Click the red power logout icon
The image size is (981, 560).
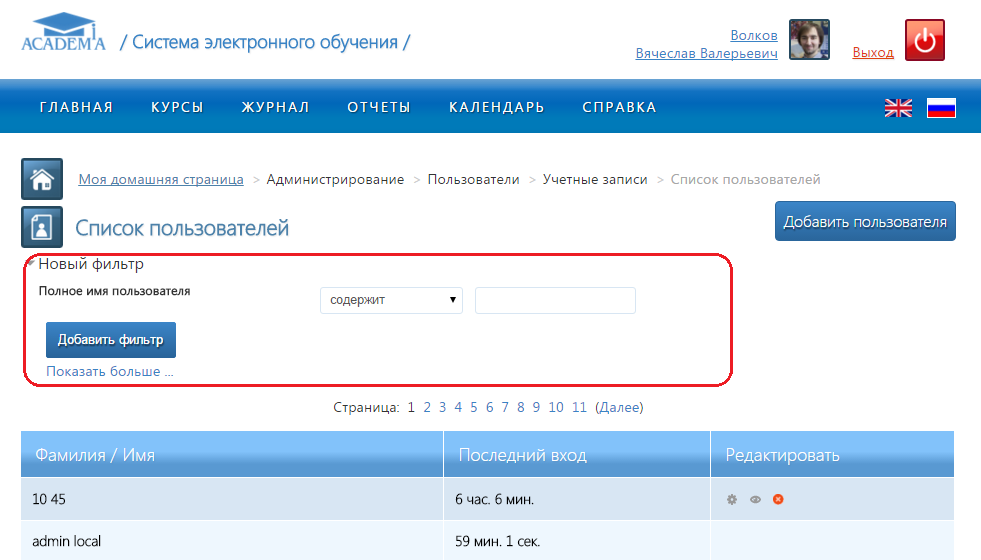(925, 40)
